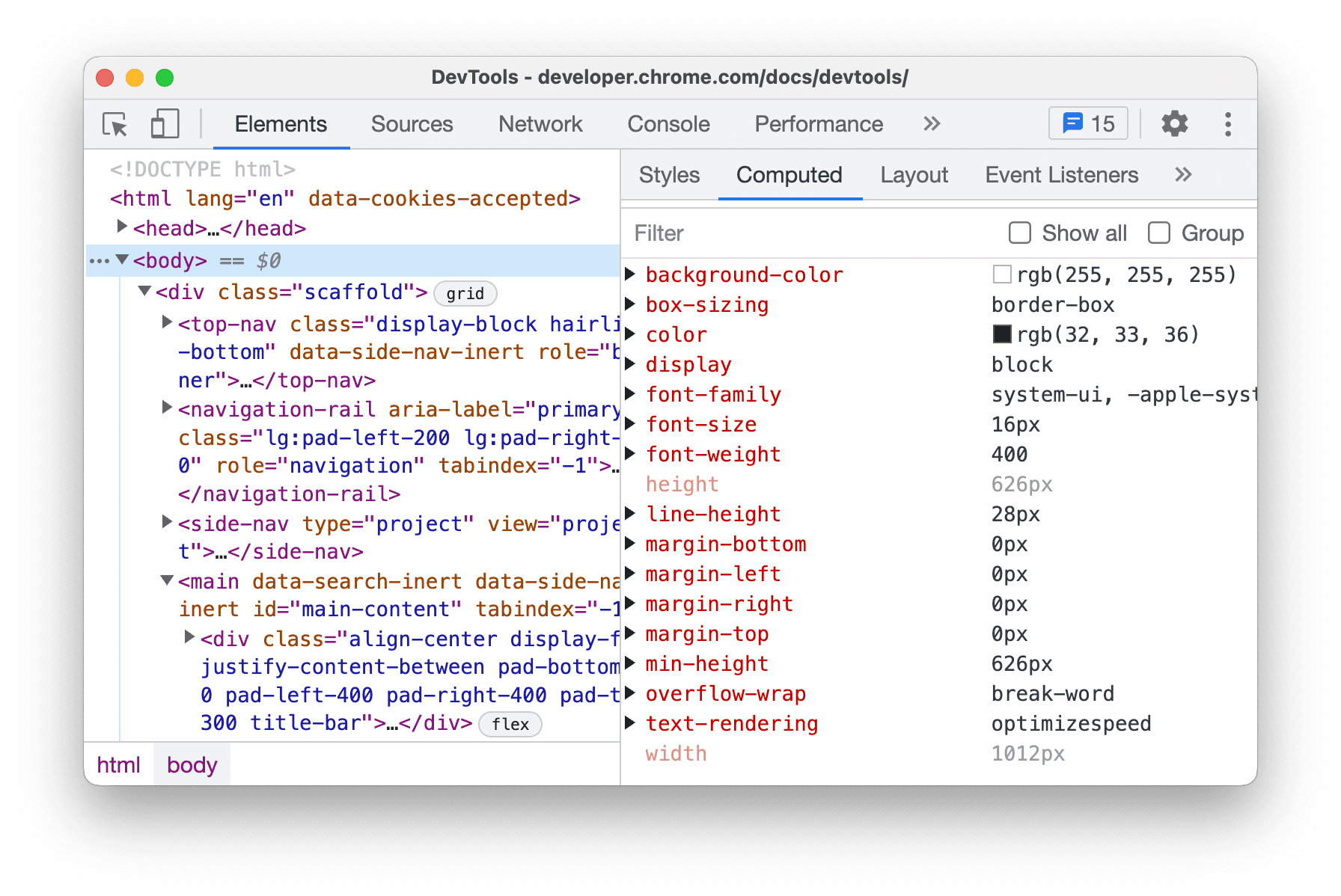Open the three-dot customize menu
Image resolution: width=1341 pixels, height=896 pixels.
pyautogui.click(x=1228, y=124)
